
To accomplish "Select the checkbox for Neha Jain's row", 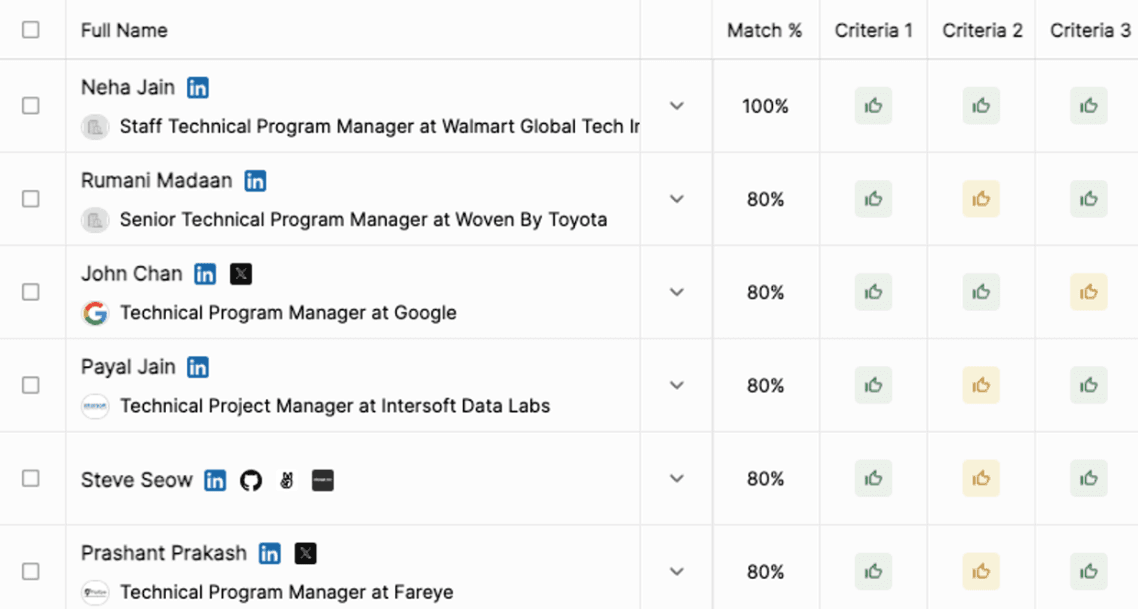I will 31,106.
